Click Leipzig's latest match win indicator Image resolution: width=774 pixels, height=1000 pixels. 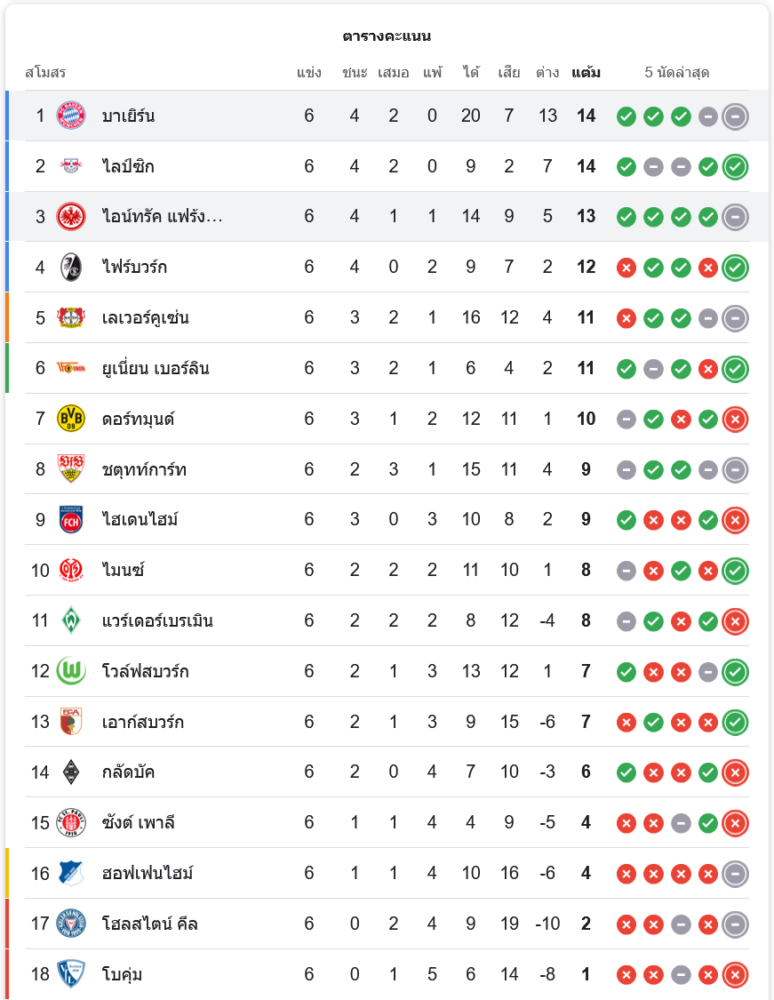coord(735,167)
